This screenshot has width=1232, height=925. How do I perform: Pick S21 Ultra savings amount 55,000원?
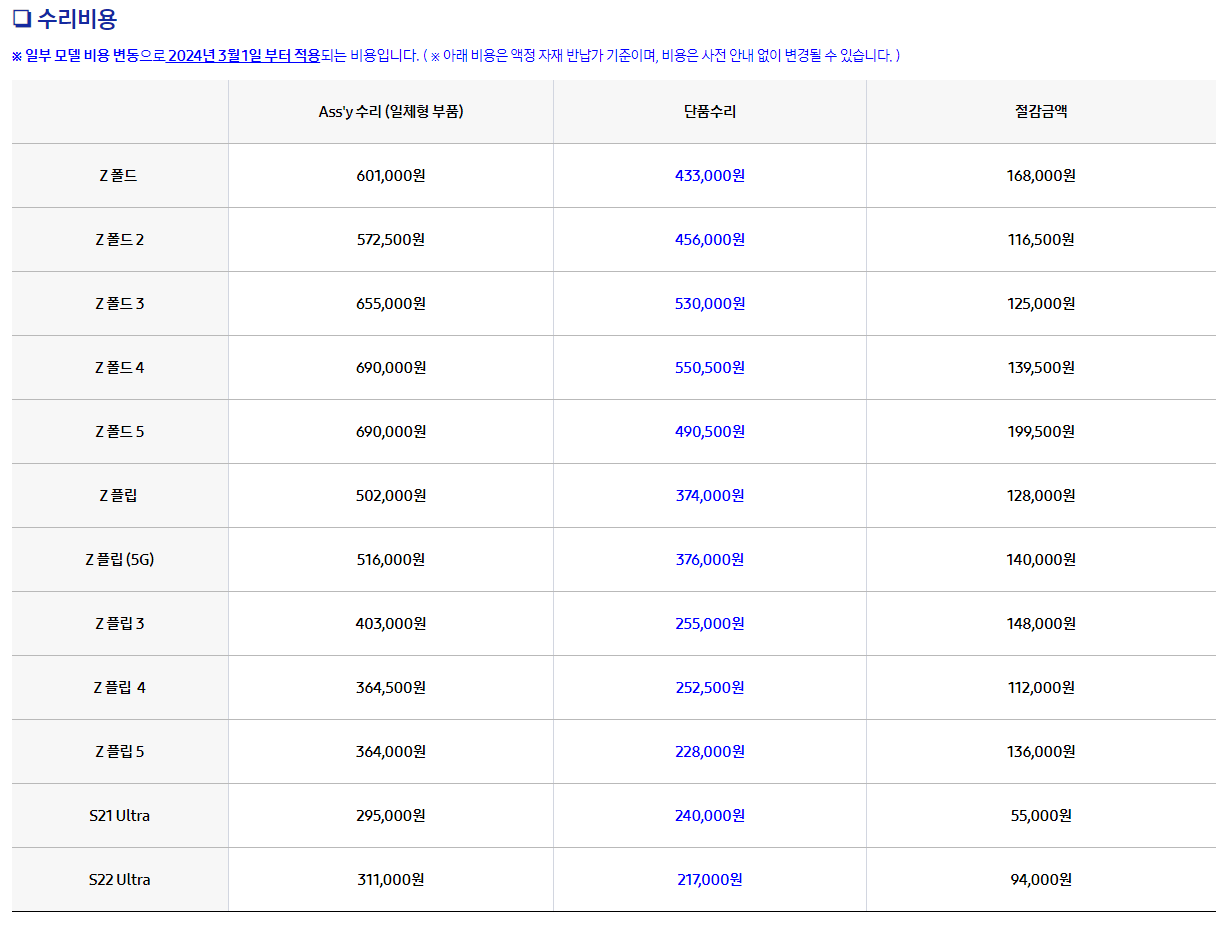point(1041,816)
